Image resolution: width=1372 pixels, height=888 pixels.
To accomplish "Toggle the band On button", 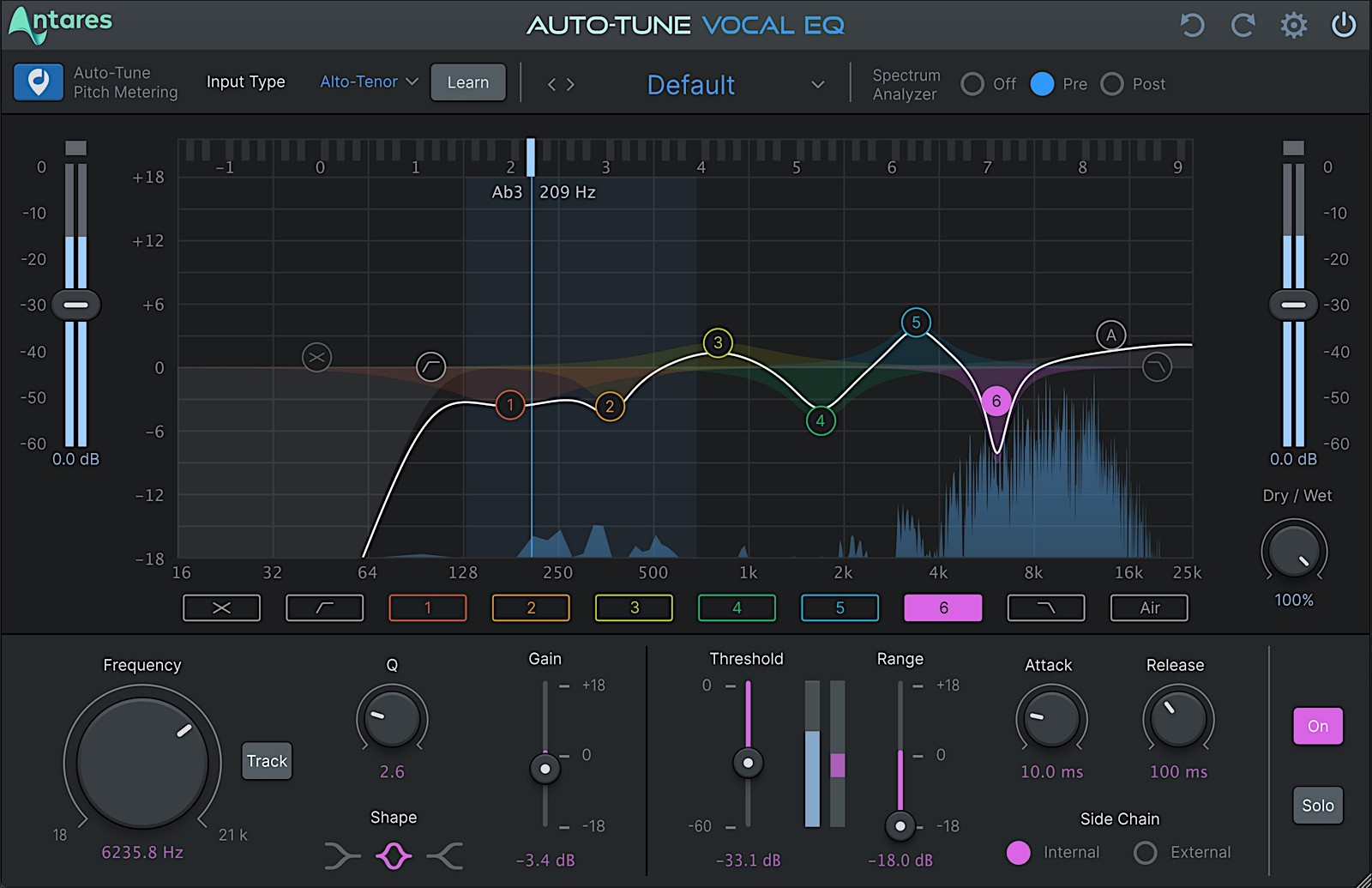I will (x=1318, y=727).
